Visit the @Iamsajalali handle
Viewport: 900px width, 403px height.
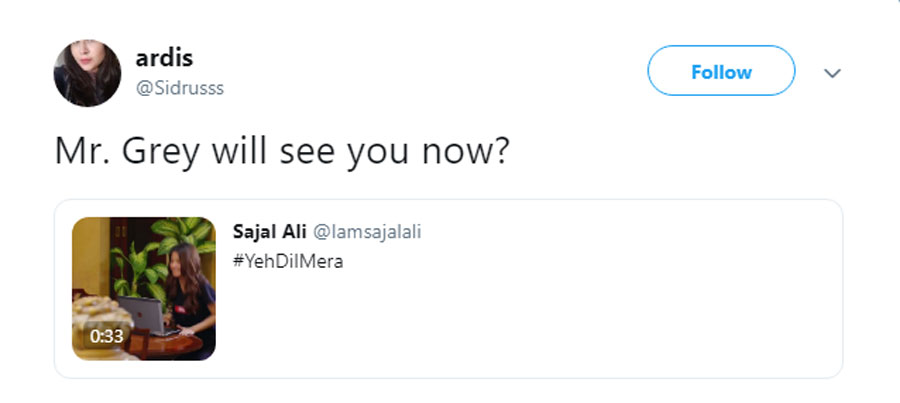(367, 232)
